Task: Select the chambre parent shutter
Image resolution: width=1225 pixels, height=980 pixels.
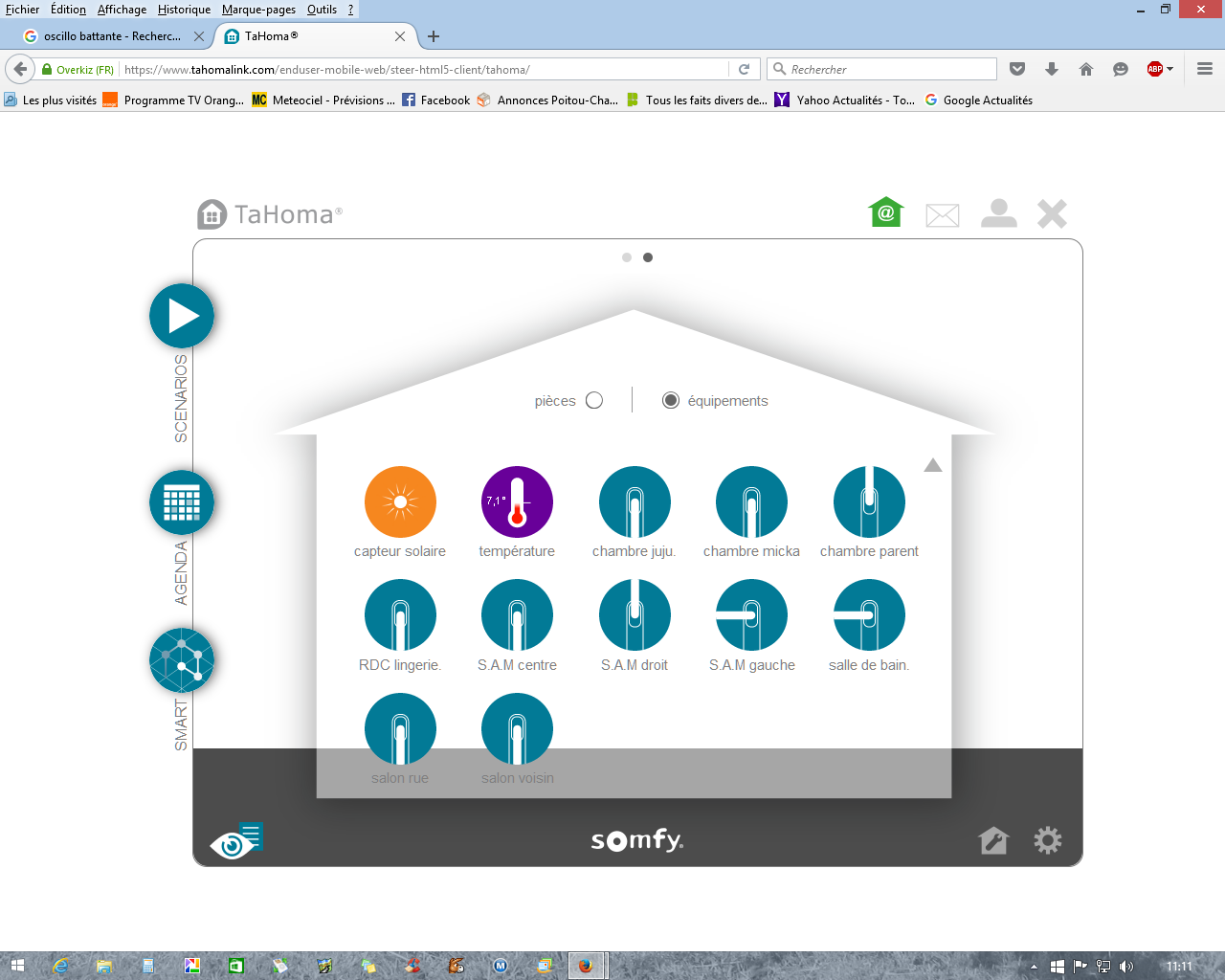Action: pos(869,501)
